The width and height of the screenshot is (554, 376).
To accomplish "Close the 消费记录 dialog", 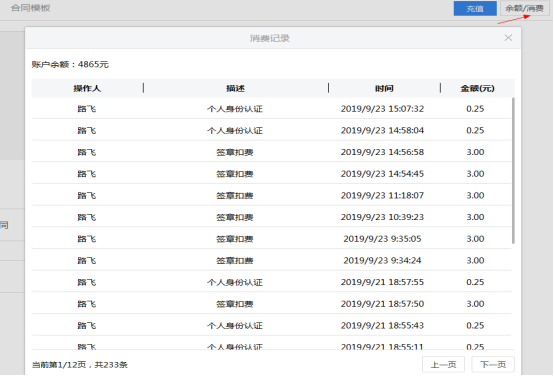I will [508, 38].
